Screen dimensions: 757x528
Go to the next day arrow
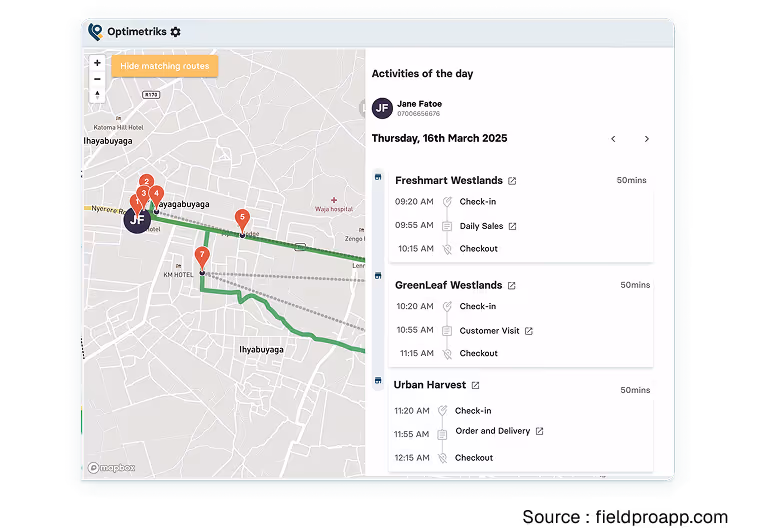pos(646,139)
